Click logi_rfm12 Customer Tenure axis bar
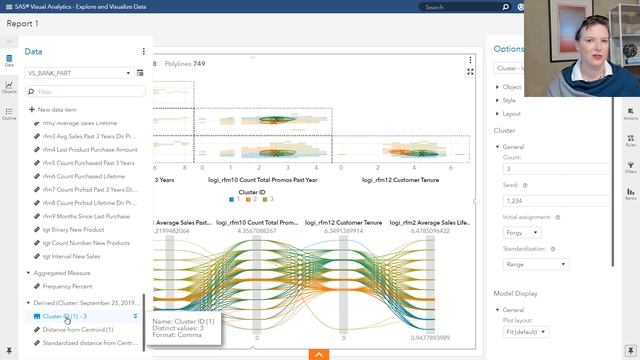This screenshot has height=360, width=640. point(344,284)
